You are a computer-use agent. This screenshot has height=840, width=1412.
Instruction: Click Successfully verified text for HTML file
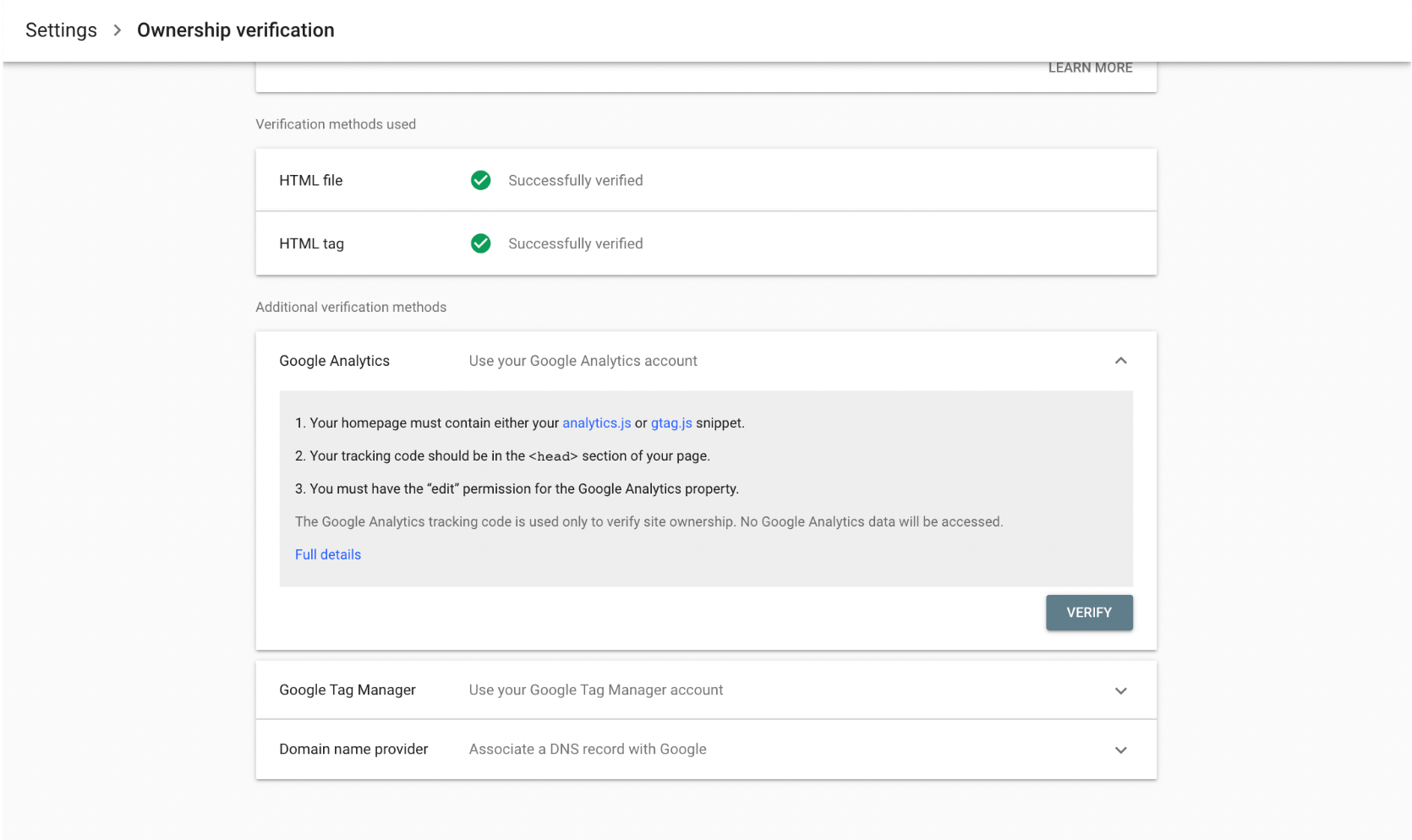point(575,180)
